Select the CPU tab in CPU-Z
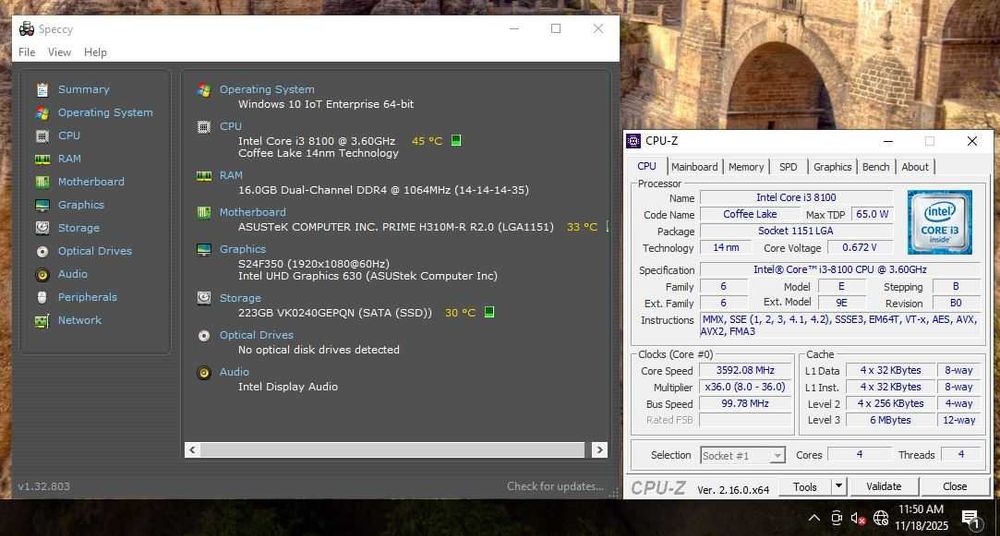The width and height of the screenshot is (1000, 536). pos(647,166)
